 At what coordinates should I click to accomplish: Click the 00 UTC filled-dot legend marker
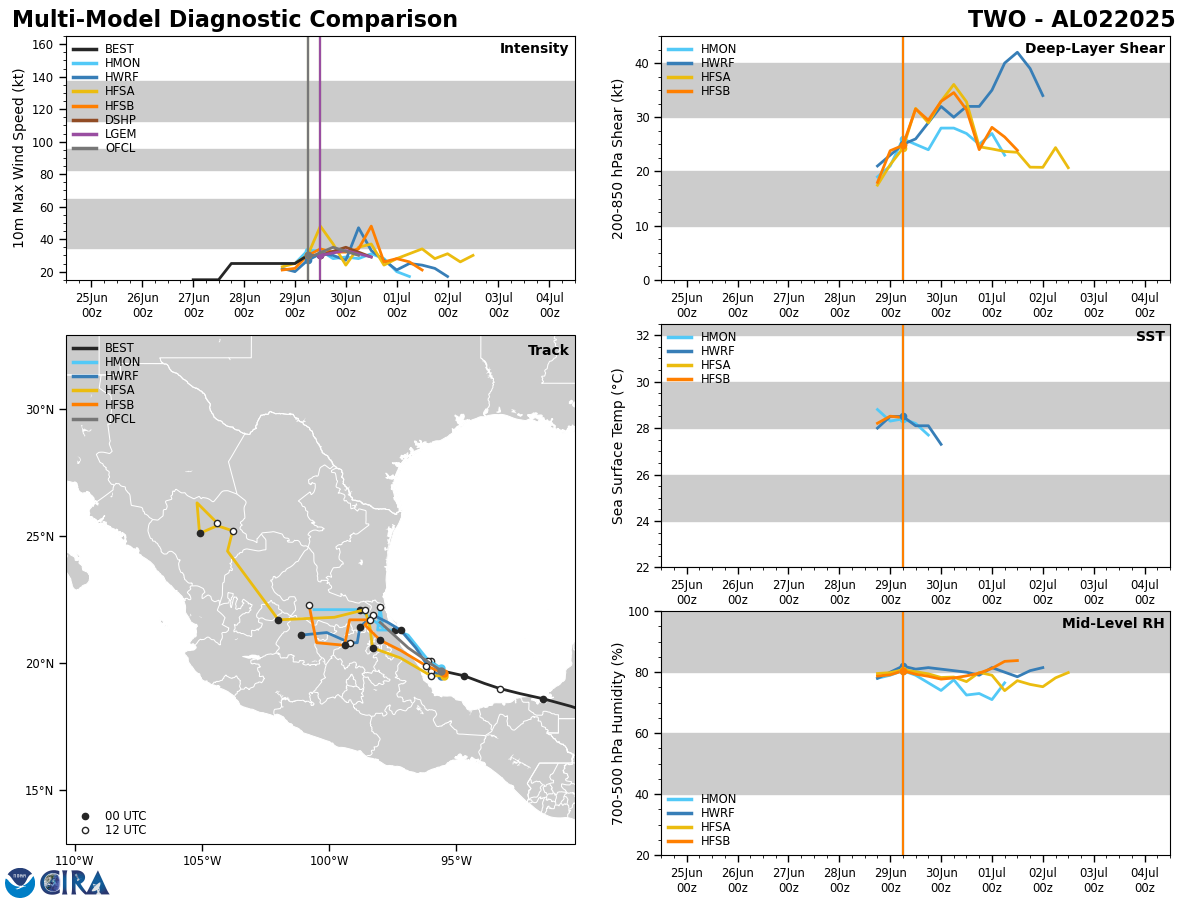point(85,816)
